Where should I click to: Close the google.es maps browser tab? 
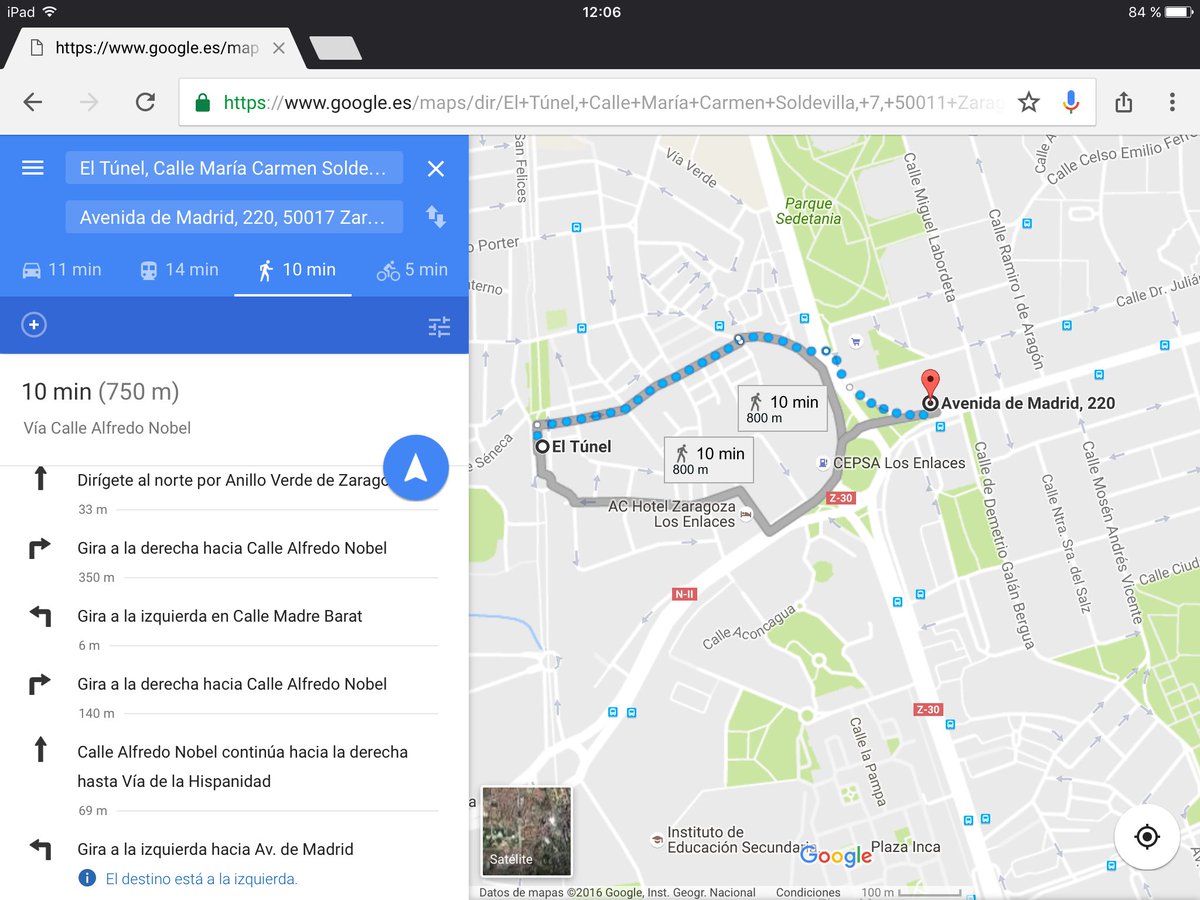point(279,48)
